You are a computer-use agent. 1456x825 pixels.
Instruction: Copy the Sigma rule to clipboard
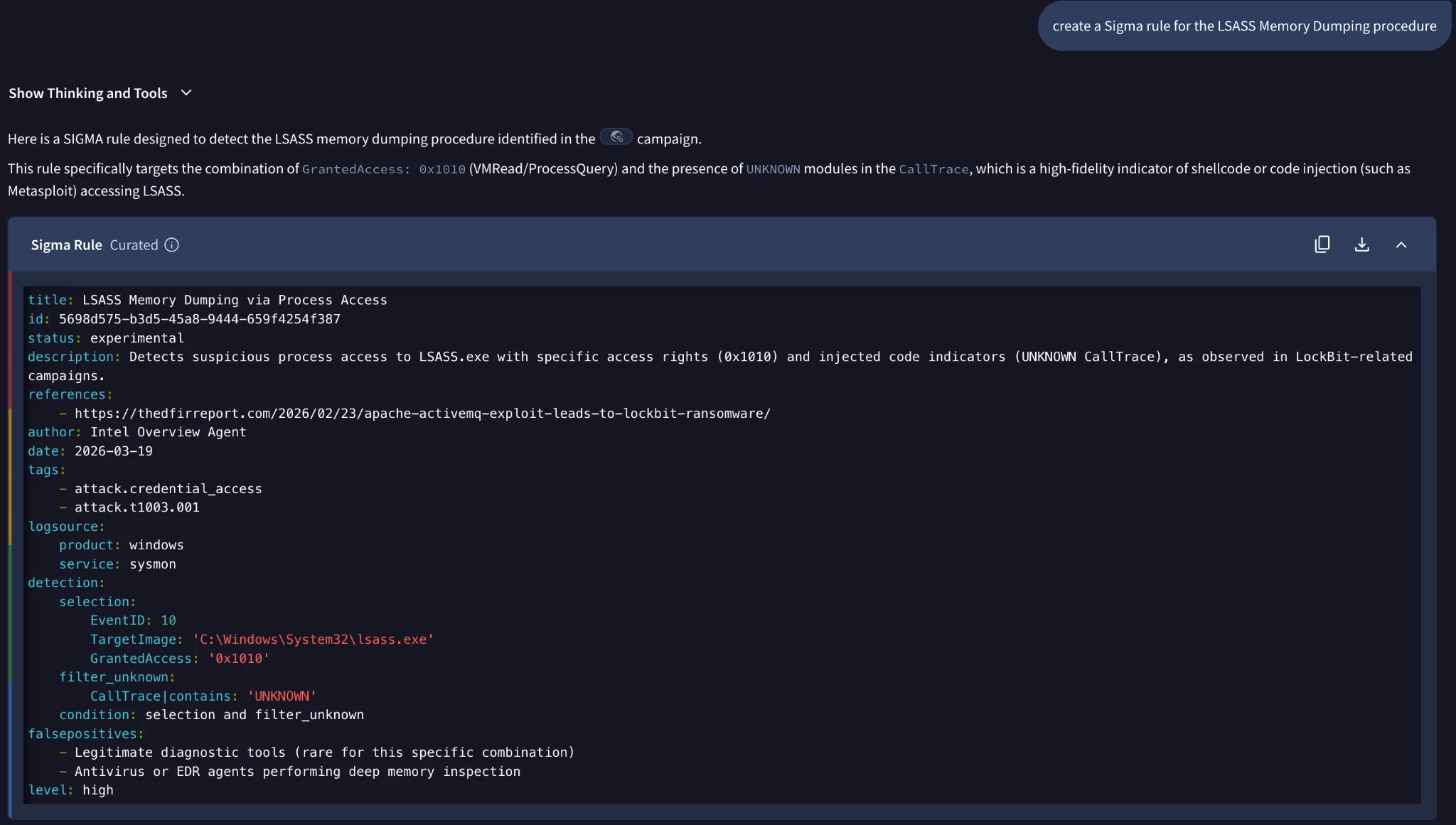coord(1322,244)
